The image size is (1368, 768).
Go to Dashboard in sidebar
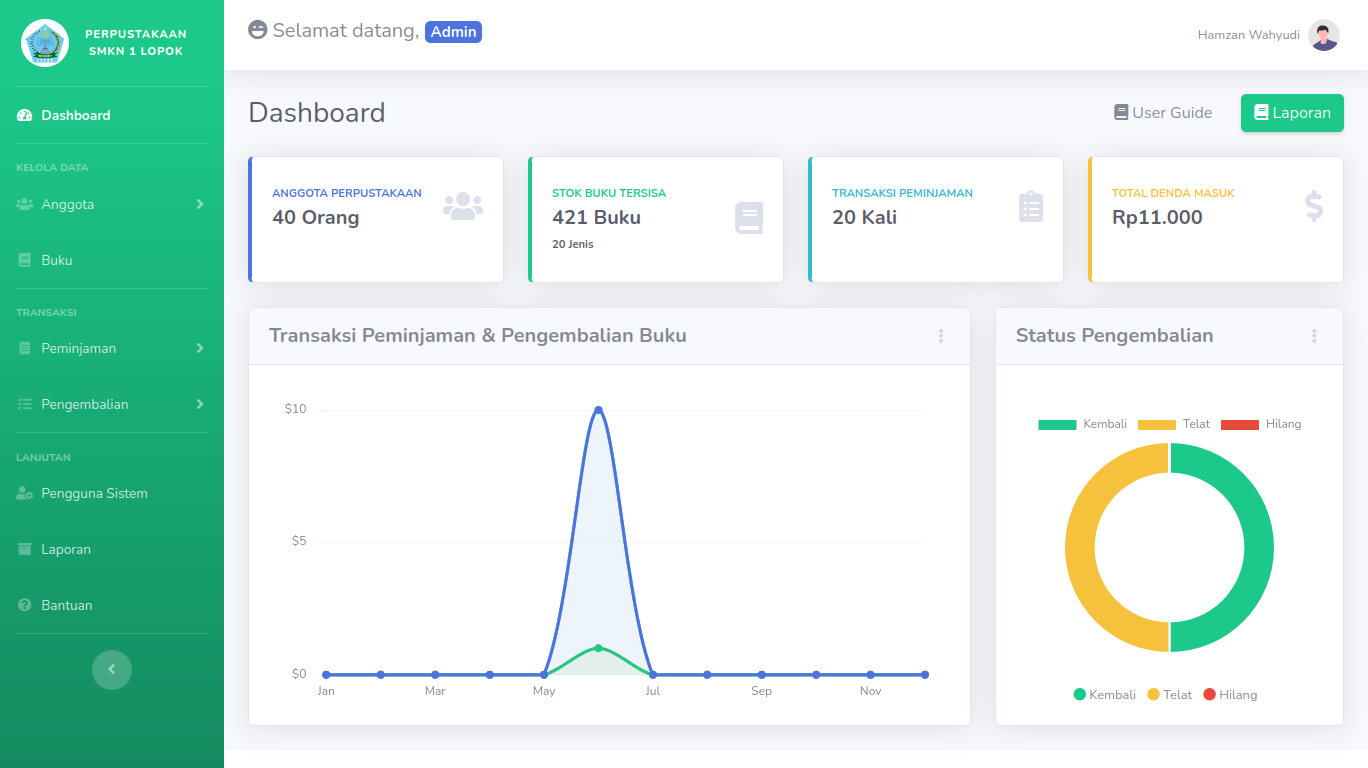(x=75, y=115)
